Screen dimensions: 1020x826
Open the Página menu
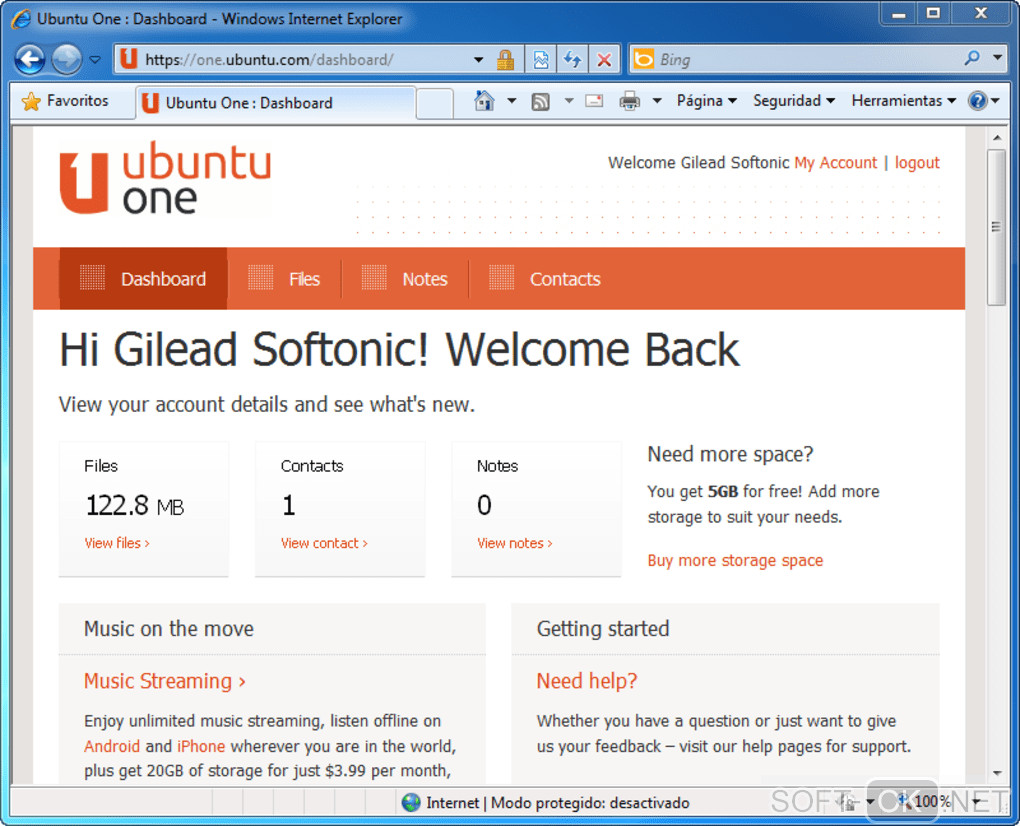[x=706, y=101]
